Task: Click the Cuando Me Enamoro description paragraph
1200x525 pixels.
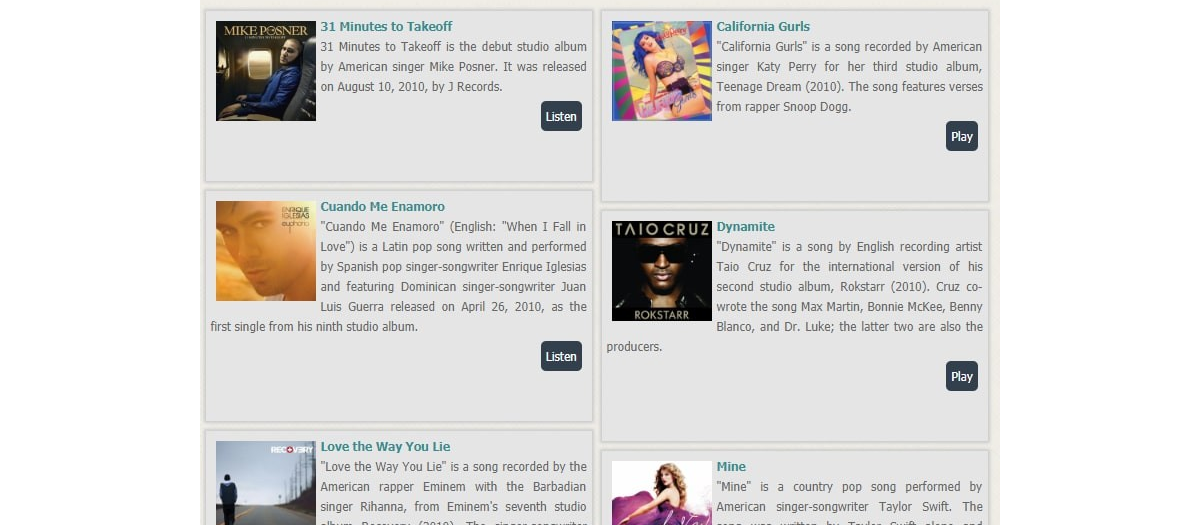Action: click(399, 287)
